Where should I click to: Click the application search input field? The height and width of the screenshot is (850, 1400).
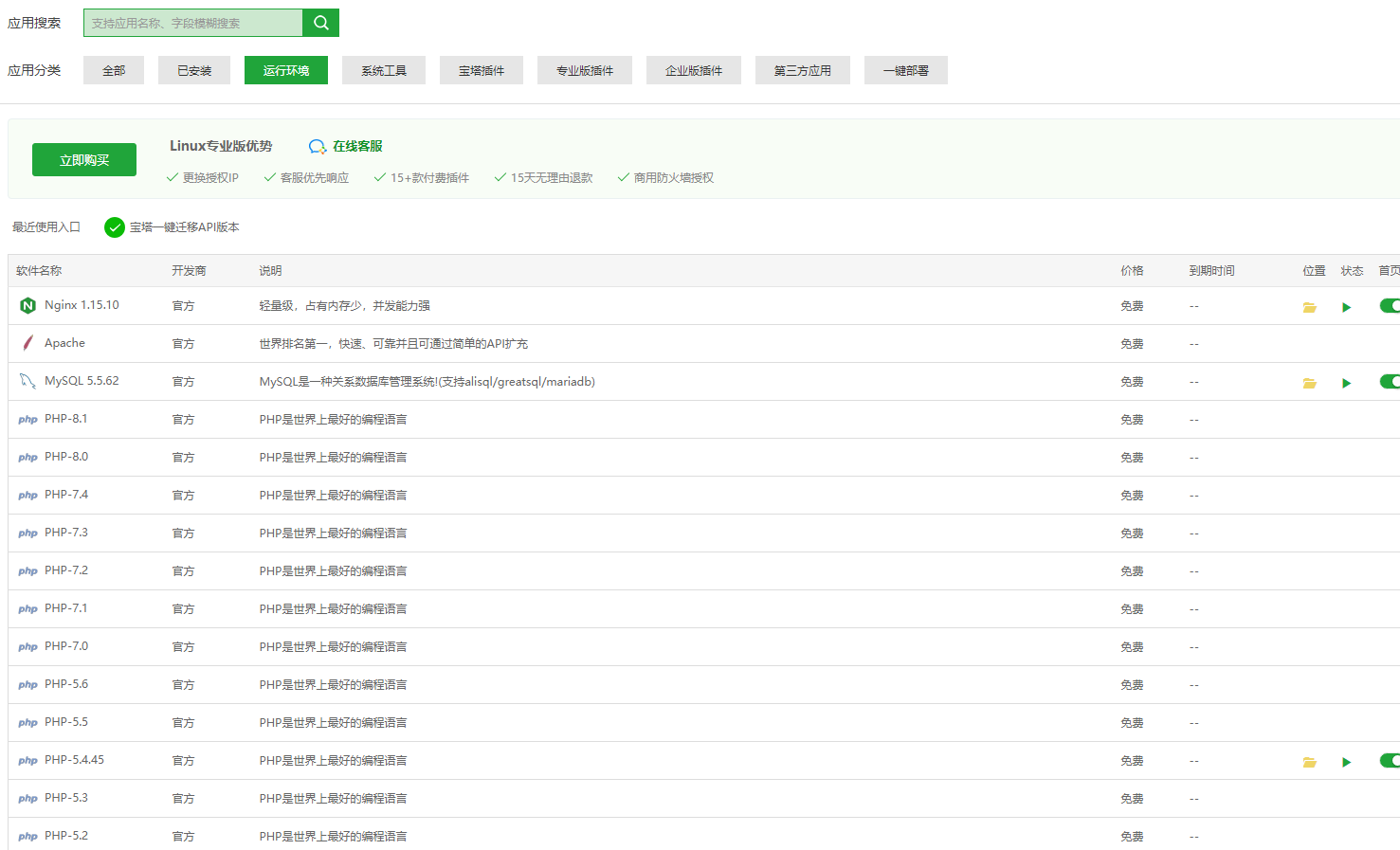click(x=194, y=22)
